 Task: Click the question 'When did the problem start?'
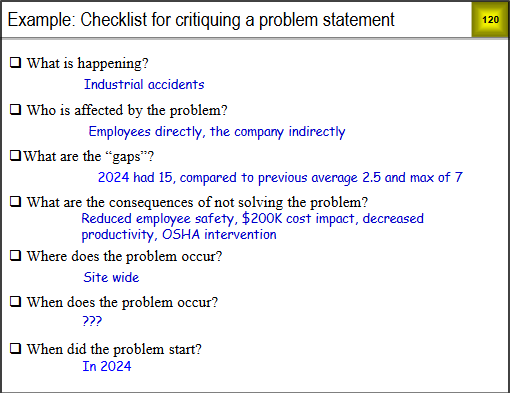pos(114,349)
